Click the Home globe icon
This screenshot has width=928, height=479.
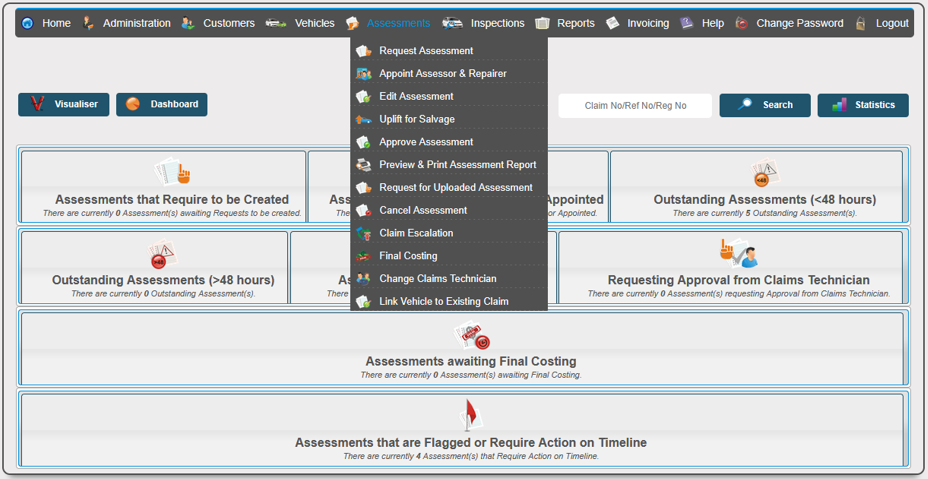(28, 23)
